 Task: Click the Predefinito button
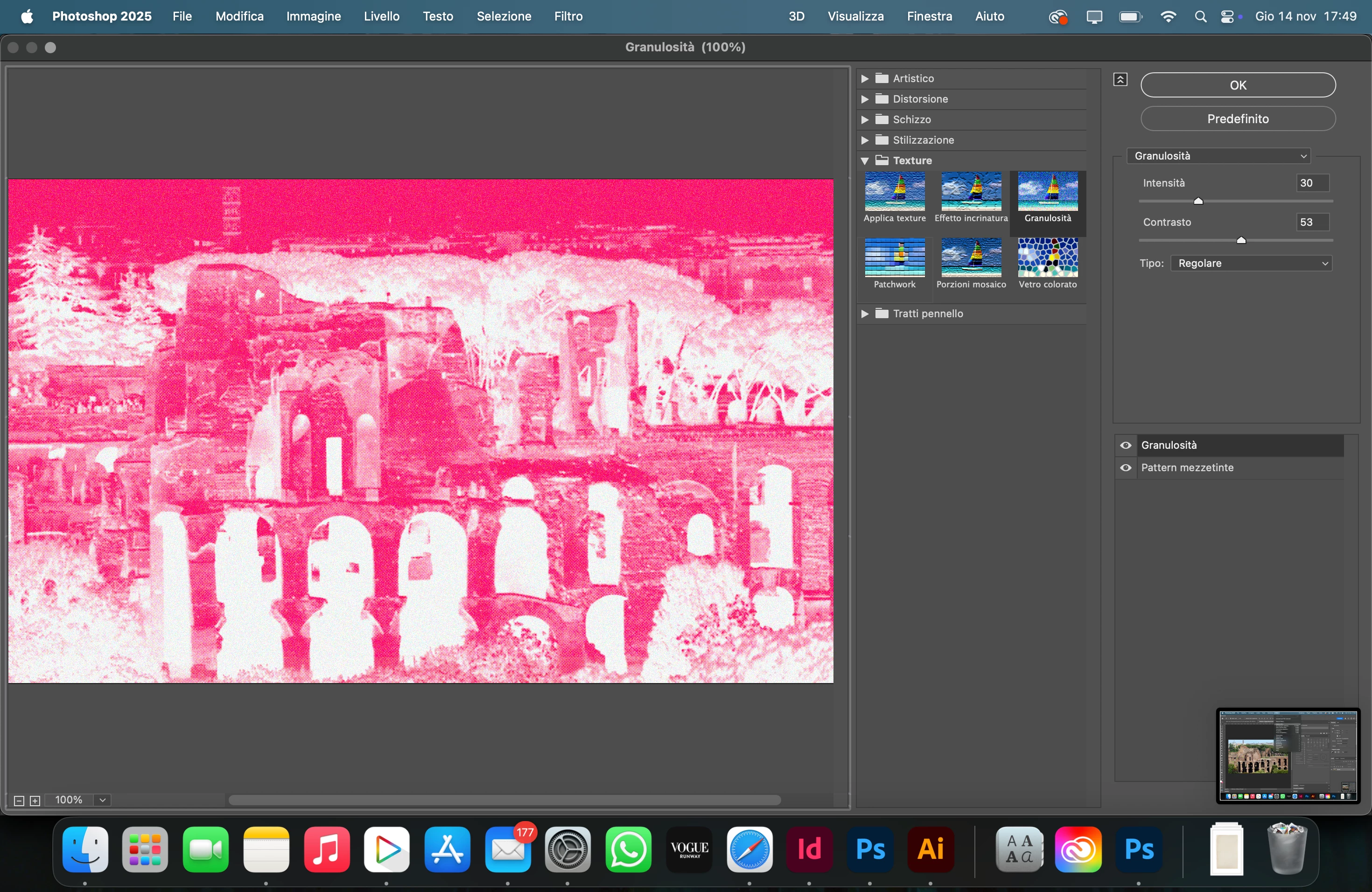pos(1237,118)
